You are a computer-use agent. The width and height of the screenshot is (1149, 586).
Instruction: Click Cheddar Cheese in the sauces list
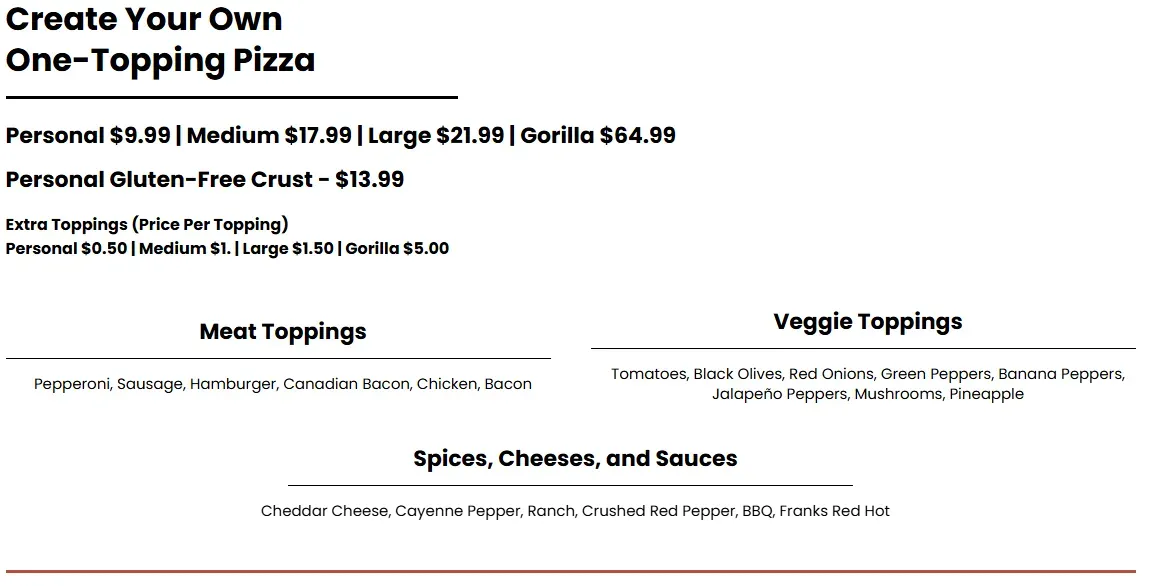pyautogui.click(x=324, y=511)
